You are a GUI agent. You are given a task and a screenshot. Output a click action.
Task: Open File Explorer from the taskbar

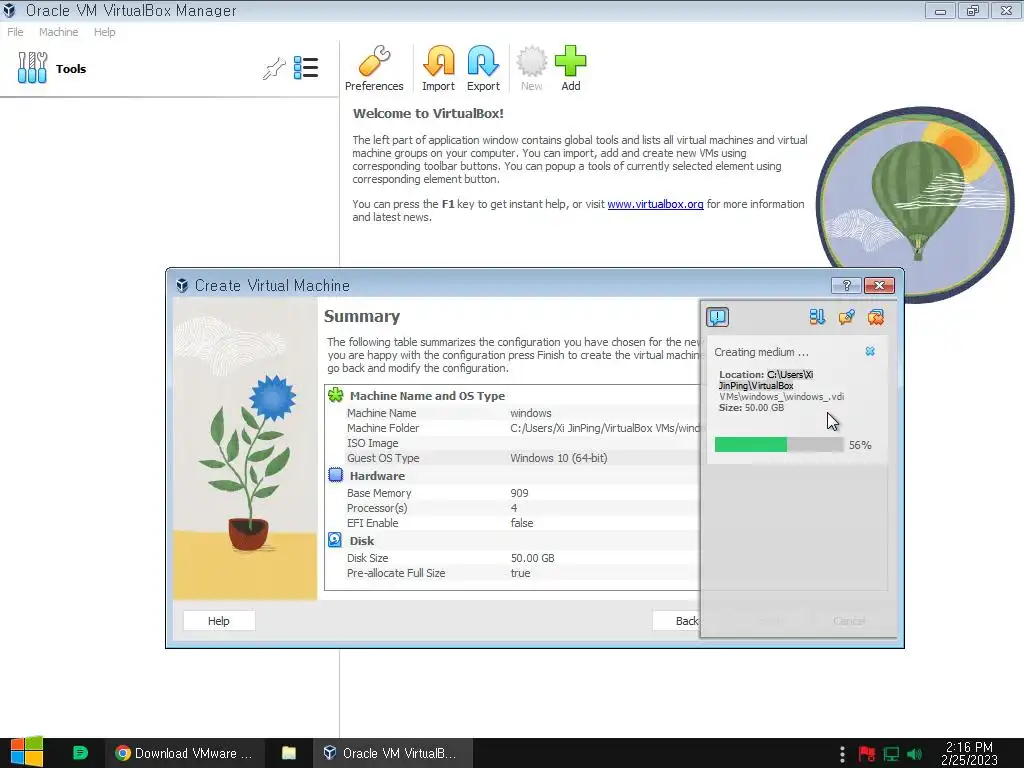tap(289, 753)
